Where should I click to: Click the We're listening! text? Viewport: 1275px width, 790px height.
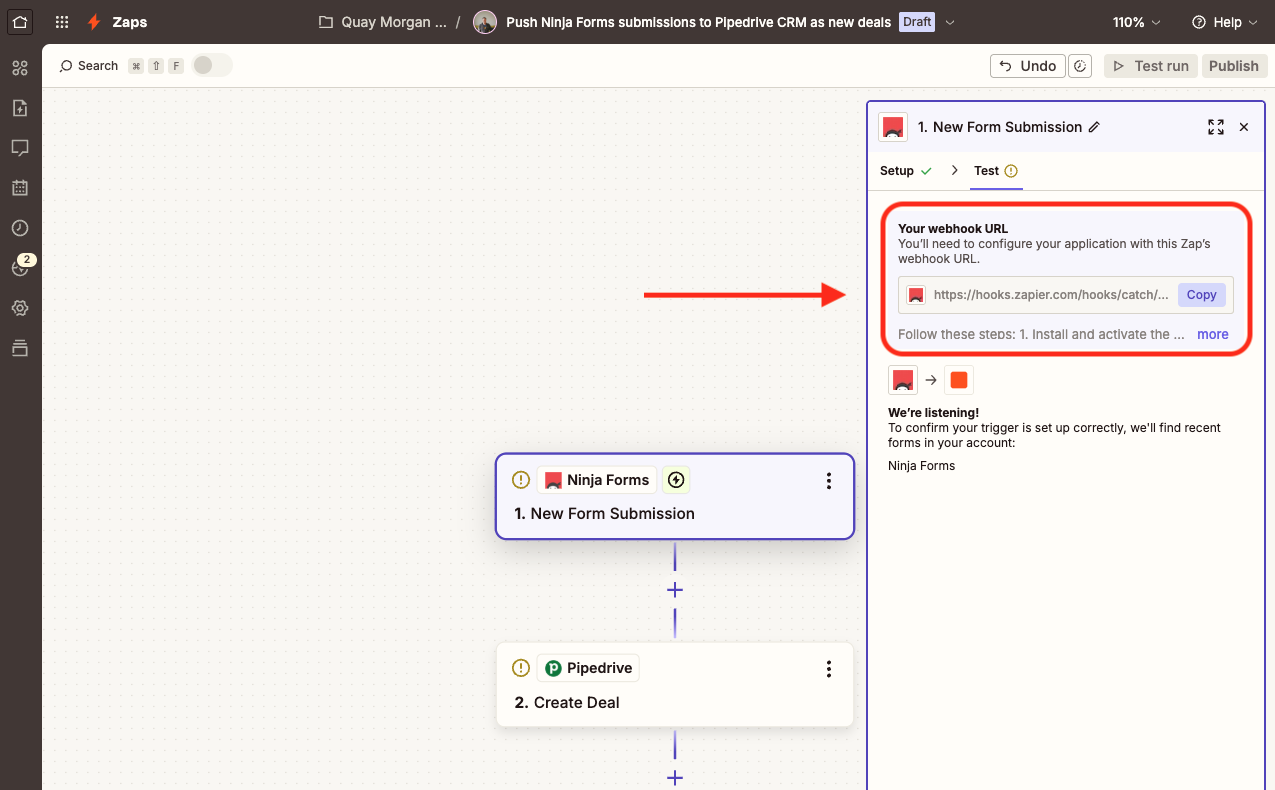click(x=933, y=412)
